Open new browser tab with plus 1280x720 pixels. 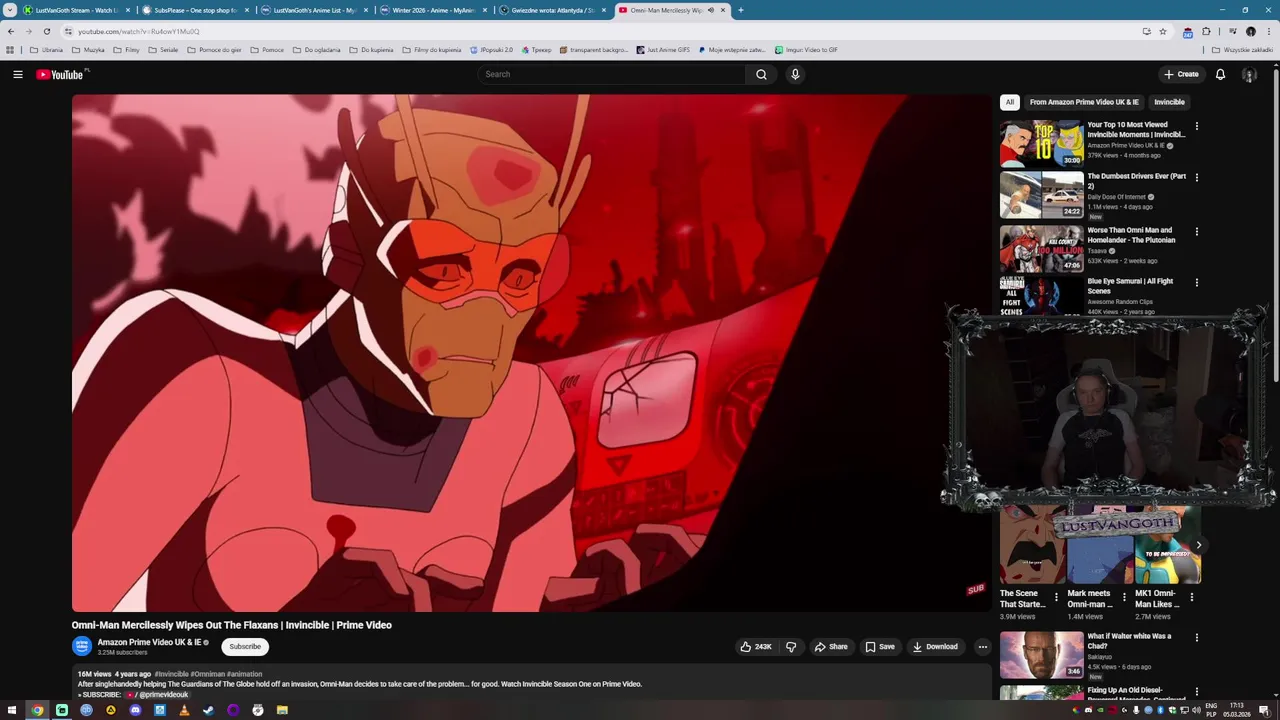click(x=740, y=10)
